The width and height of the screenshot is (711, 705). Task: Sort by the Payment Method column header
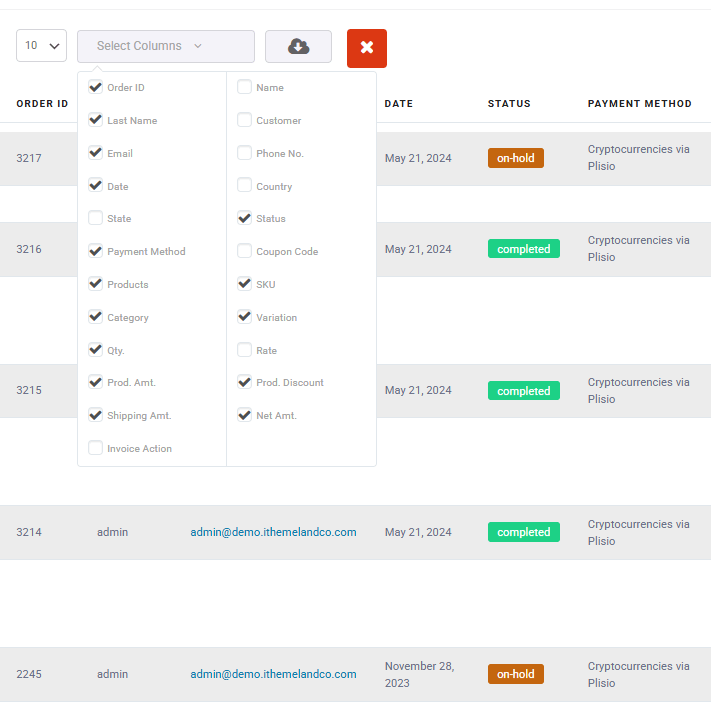point(639,104)
